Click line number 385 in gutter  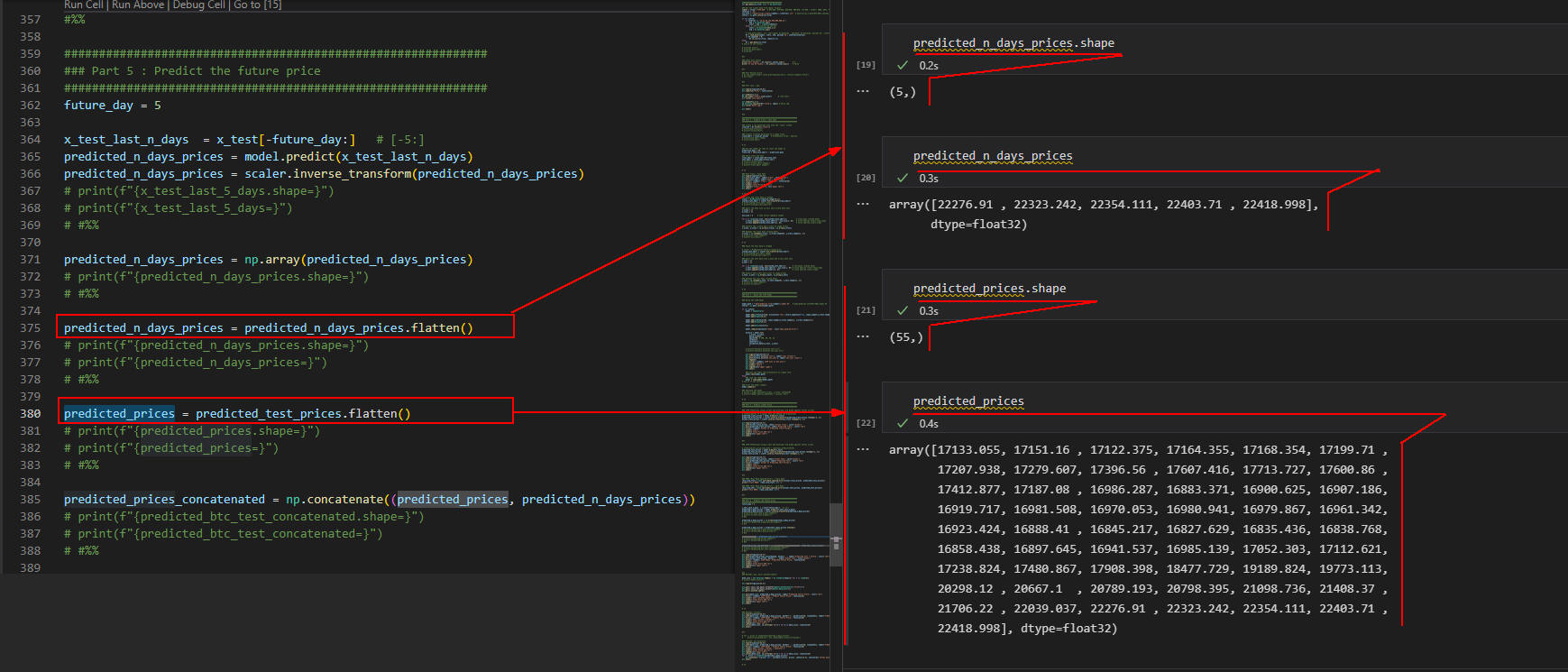click(x=31, y=500)
